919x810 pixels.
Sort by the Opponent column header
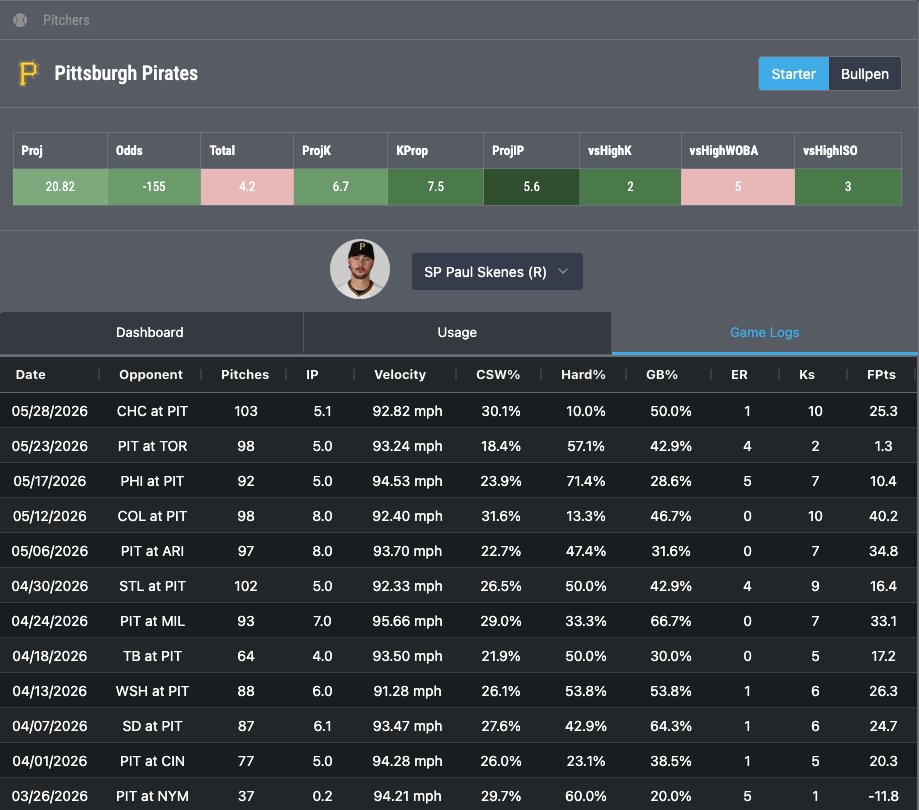tap(151, 375)
